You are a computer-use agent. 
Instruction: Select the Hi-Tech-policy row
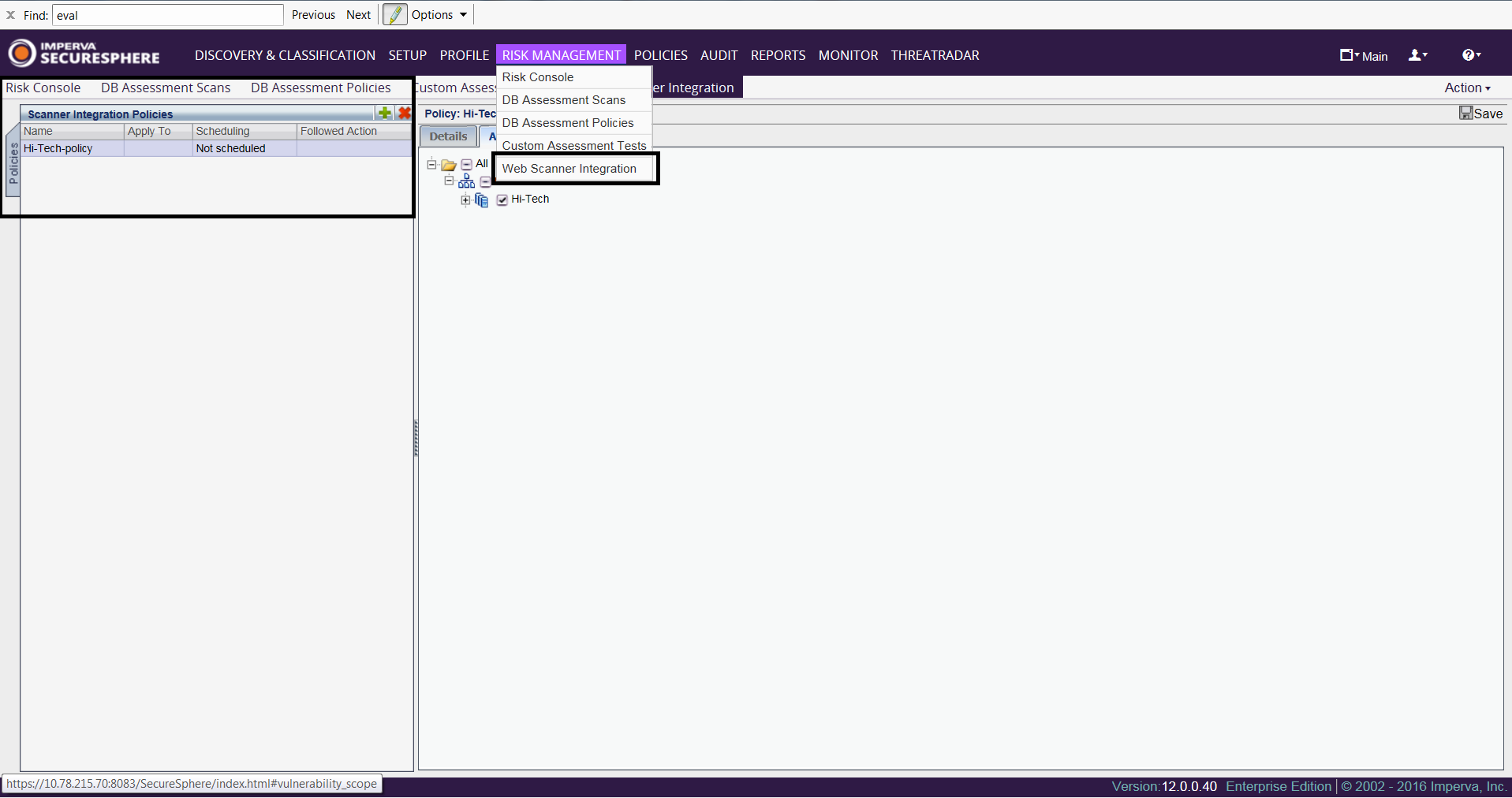tap(216, 148)
